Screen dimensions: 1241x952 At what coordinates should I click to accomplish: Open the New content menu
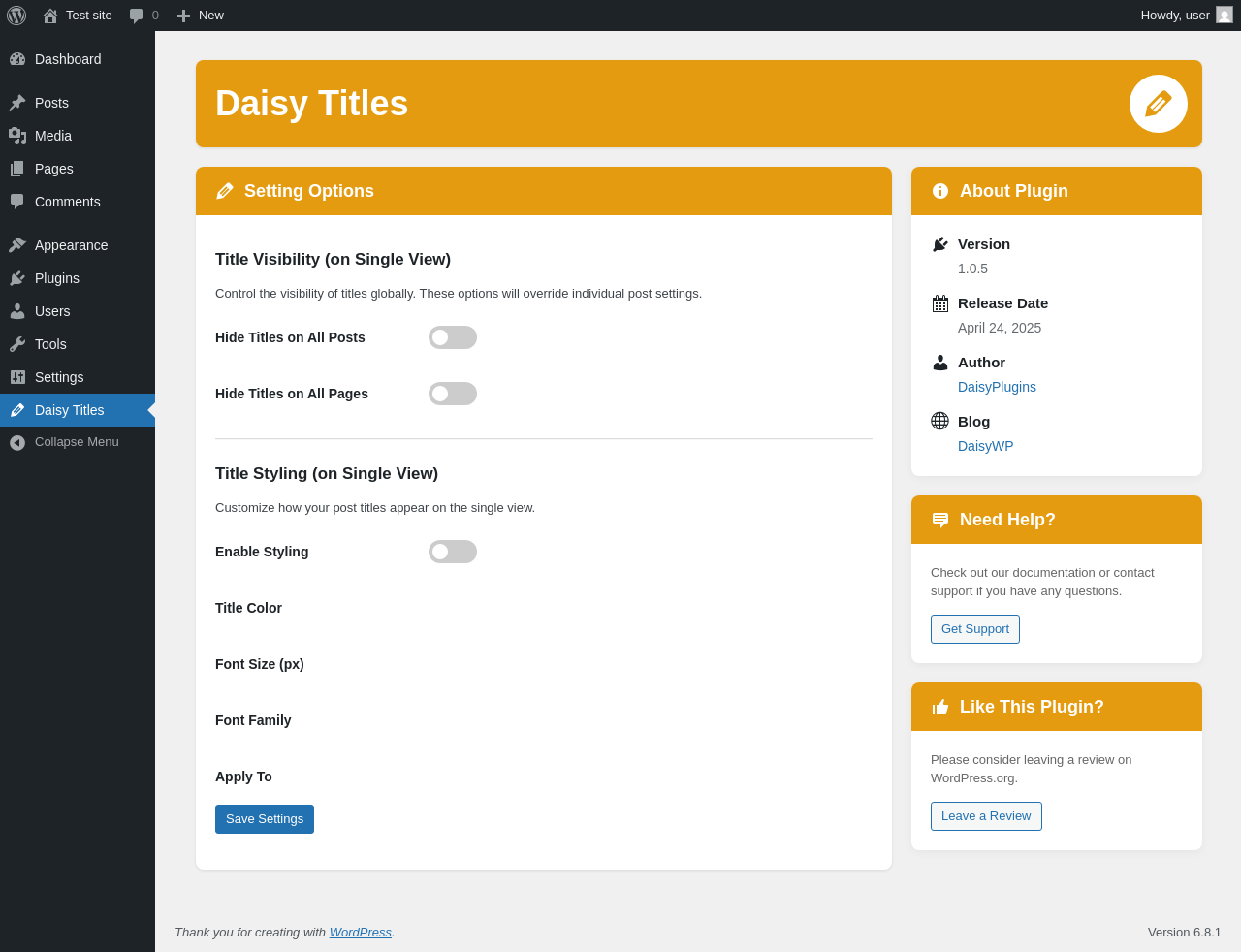201,16
